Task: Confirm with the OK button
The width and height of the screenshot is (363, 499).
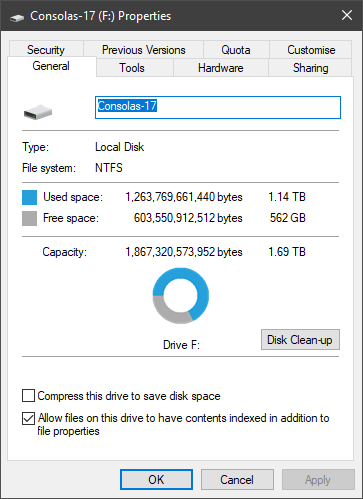Action: click(156, 480)
